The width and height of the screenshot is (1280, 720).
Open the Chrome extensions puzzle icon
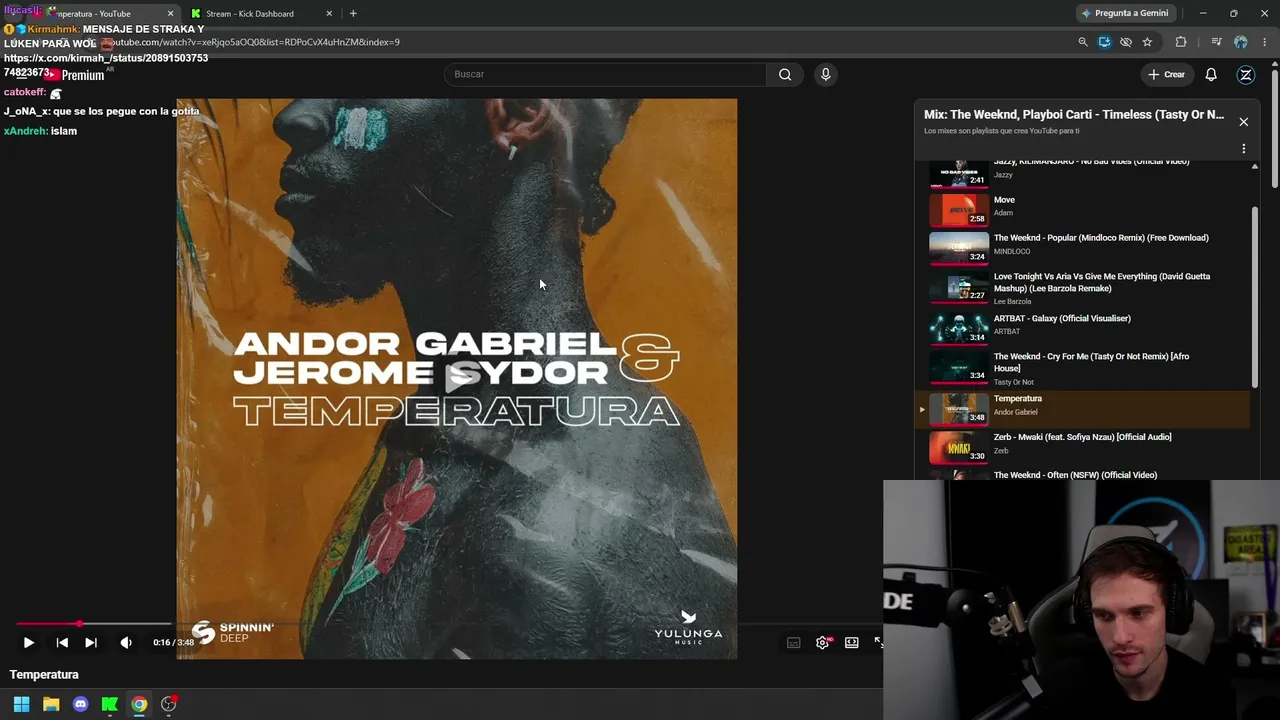(x=1181, y=42)
